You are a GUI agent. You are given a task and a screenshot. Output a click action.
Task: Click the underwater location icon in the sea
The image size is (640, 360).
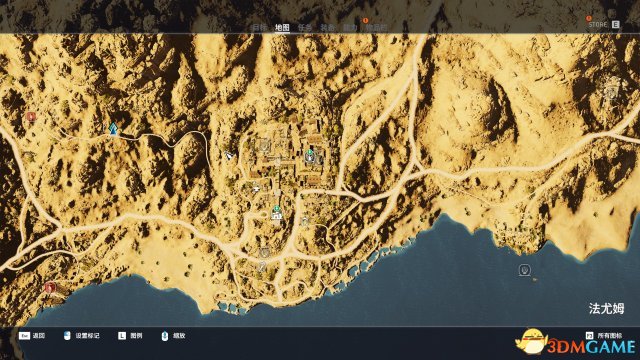[x=524, y=270]
